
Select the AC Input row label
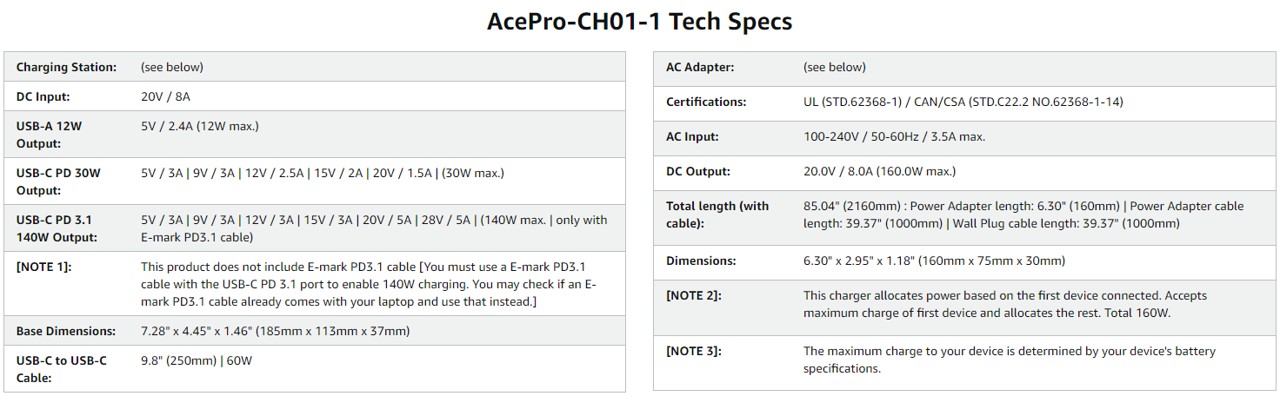coord(692,136)
